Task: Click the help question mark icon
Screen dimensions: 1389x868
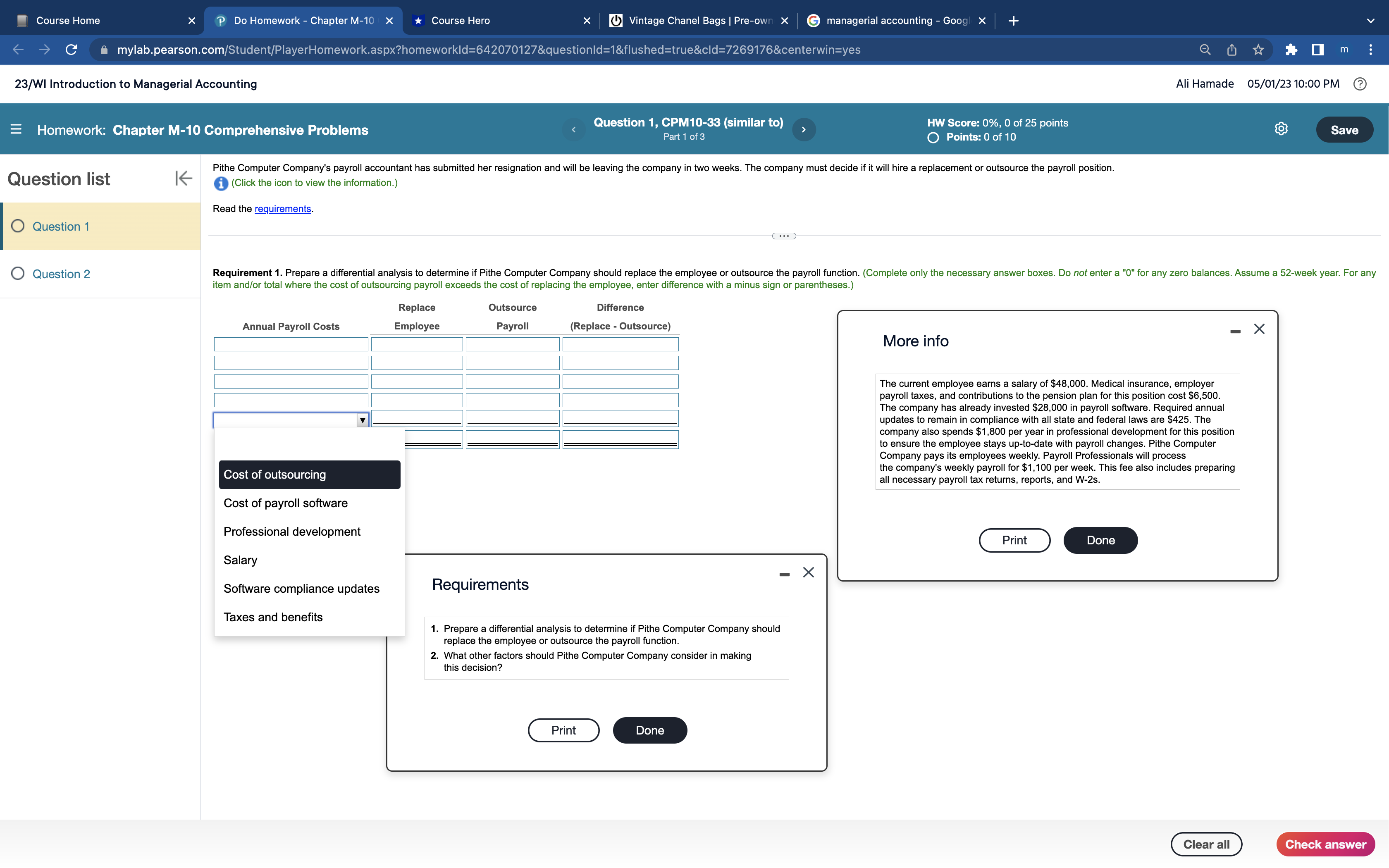Action: pyautogui.click(x=1359, y=84)
